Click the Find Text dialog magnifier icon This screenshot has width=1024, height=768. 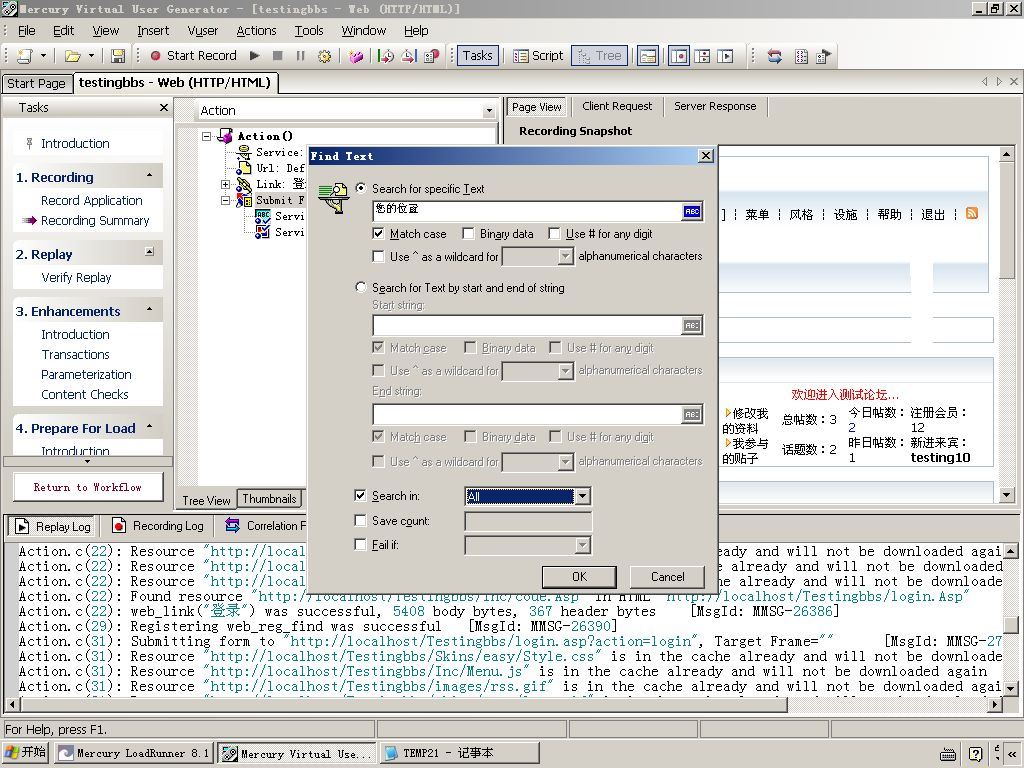tap(333, 198)
